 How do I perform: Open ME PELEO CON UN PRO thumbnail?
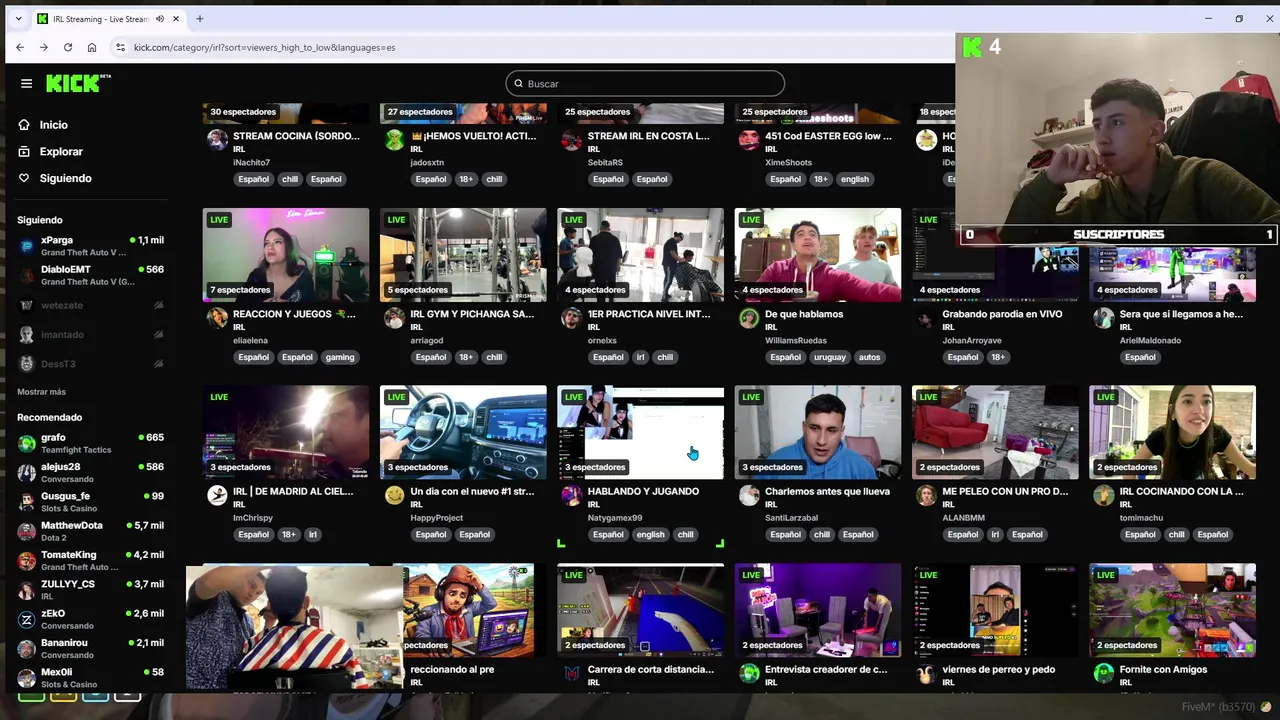995,432
